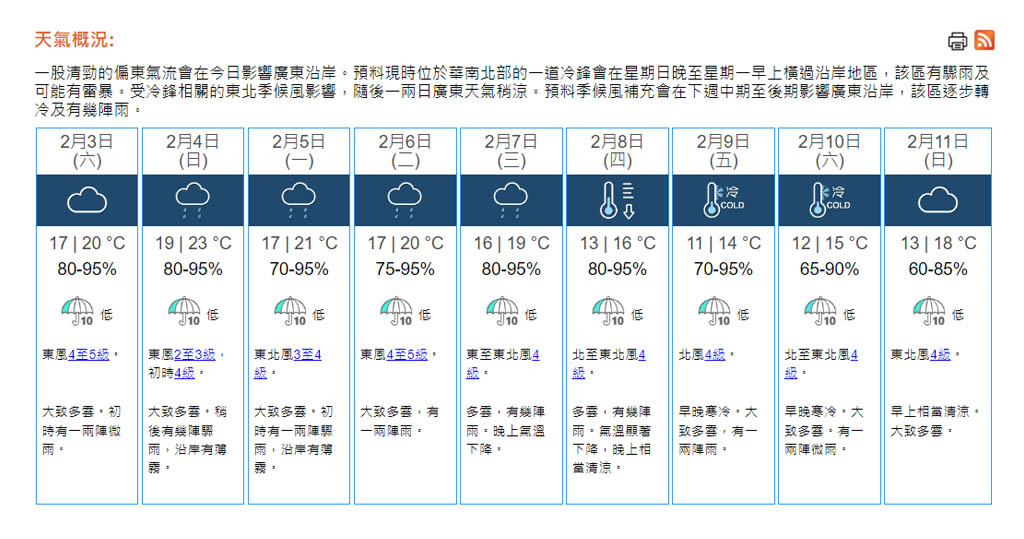Click the COLD icon for 2月9日
Screen dimensions: 1024x539
click(723, 201)
